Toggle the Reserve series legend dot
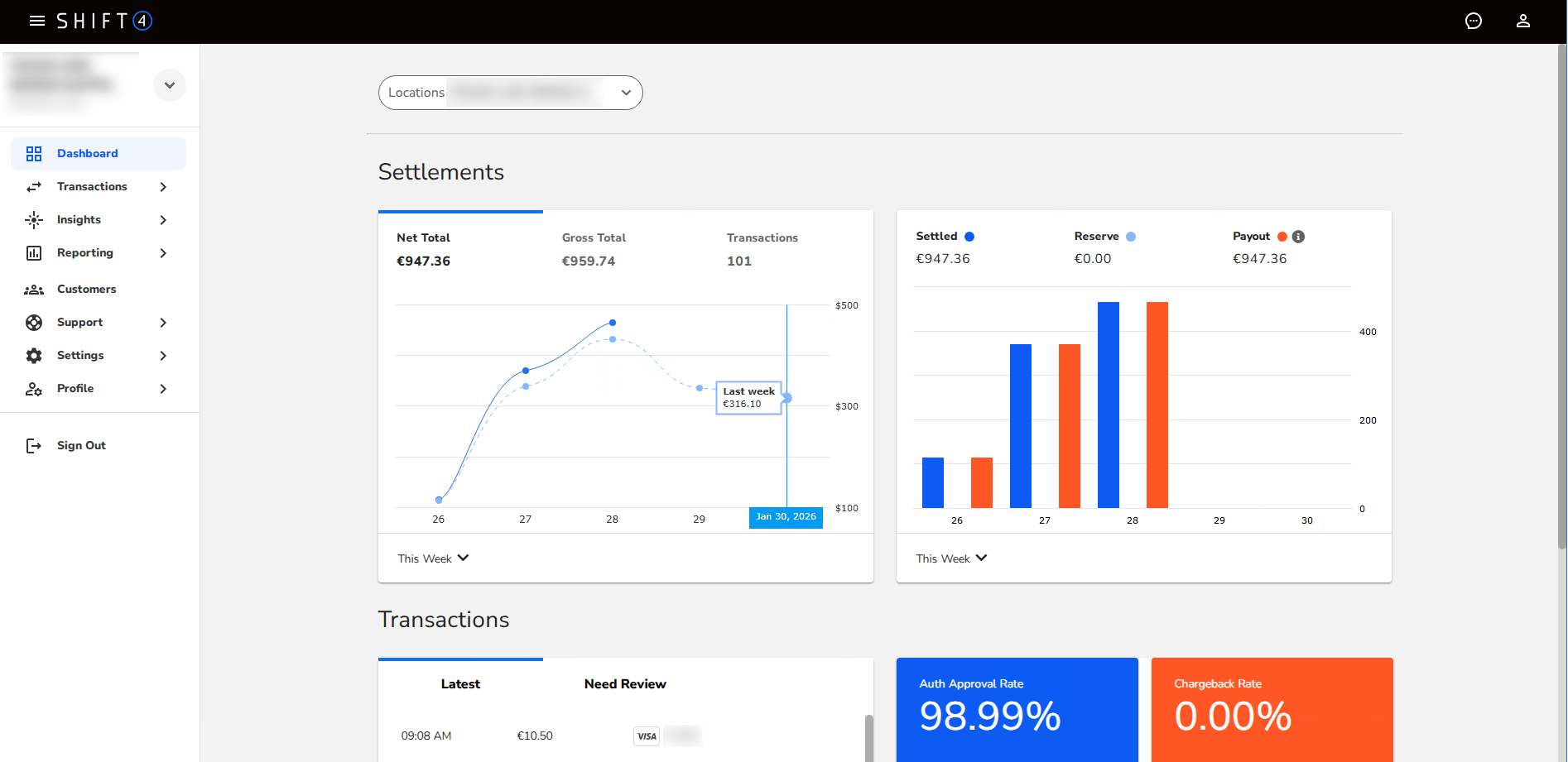The width and height of the screenshot is (1568, 762). pos(1131,237)
